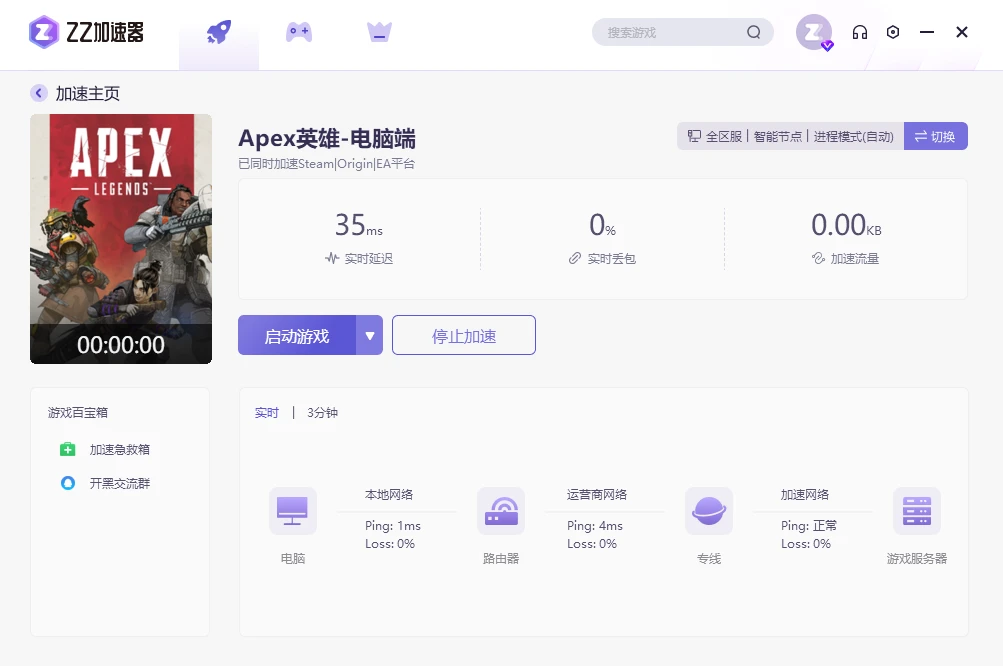Screen dimensions: 1003x666
Task: Open the hexagon settings icon
Action: click(x=893, y=32)
